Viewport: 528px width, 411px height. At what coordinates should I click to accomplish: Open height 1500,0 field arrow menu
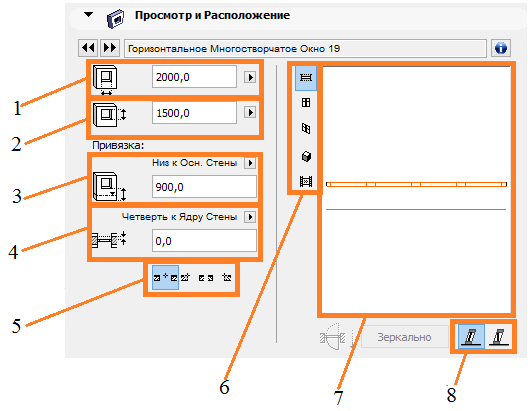coord(250,112)
